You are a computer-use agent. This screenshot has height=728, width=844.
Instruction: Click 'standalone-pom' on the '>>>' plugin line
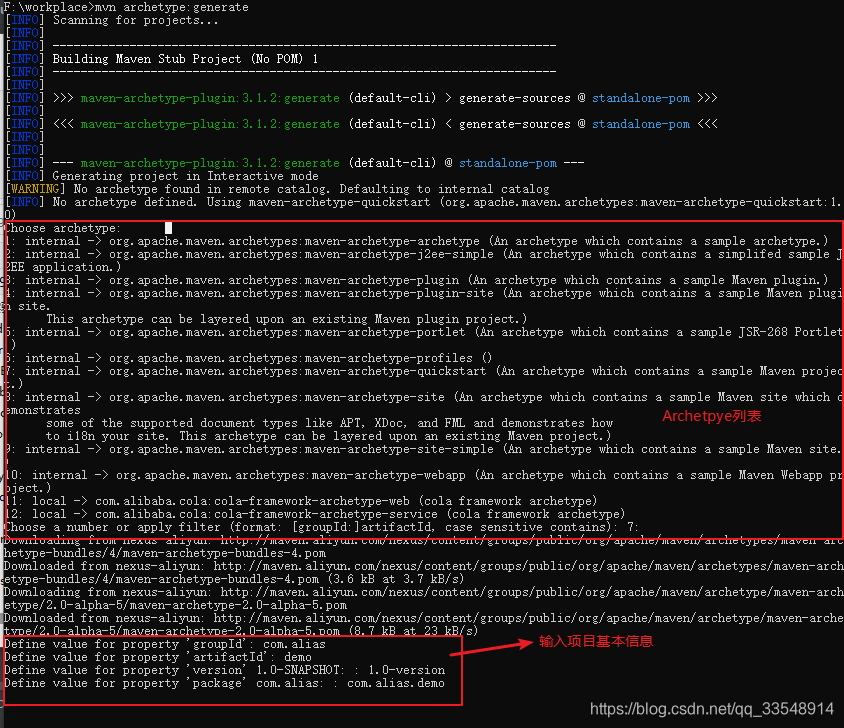pos(641,98)
